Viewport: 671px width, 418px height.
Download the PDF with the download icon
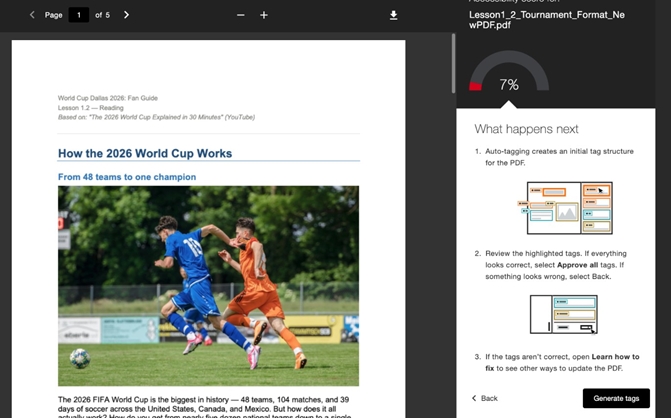[393, 15]
